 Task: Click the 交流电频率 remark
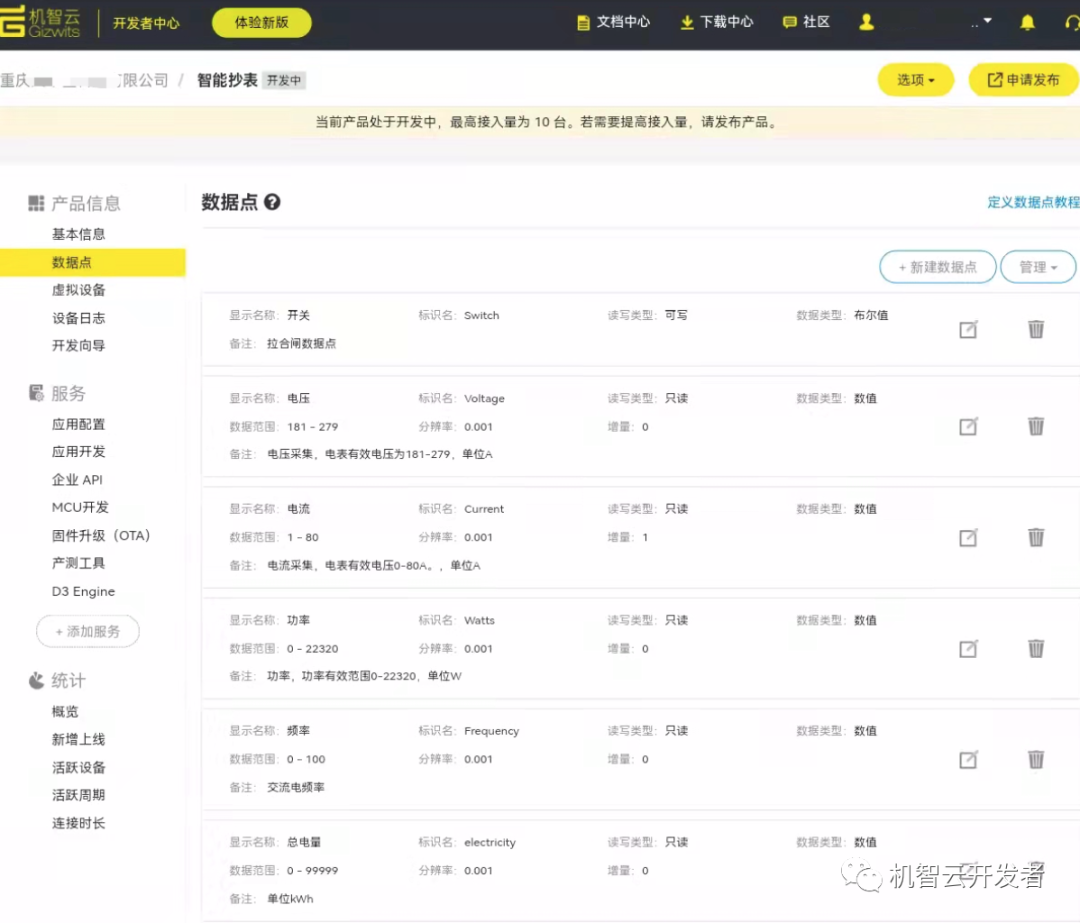(295, 787)
